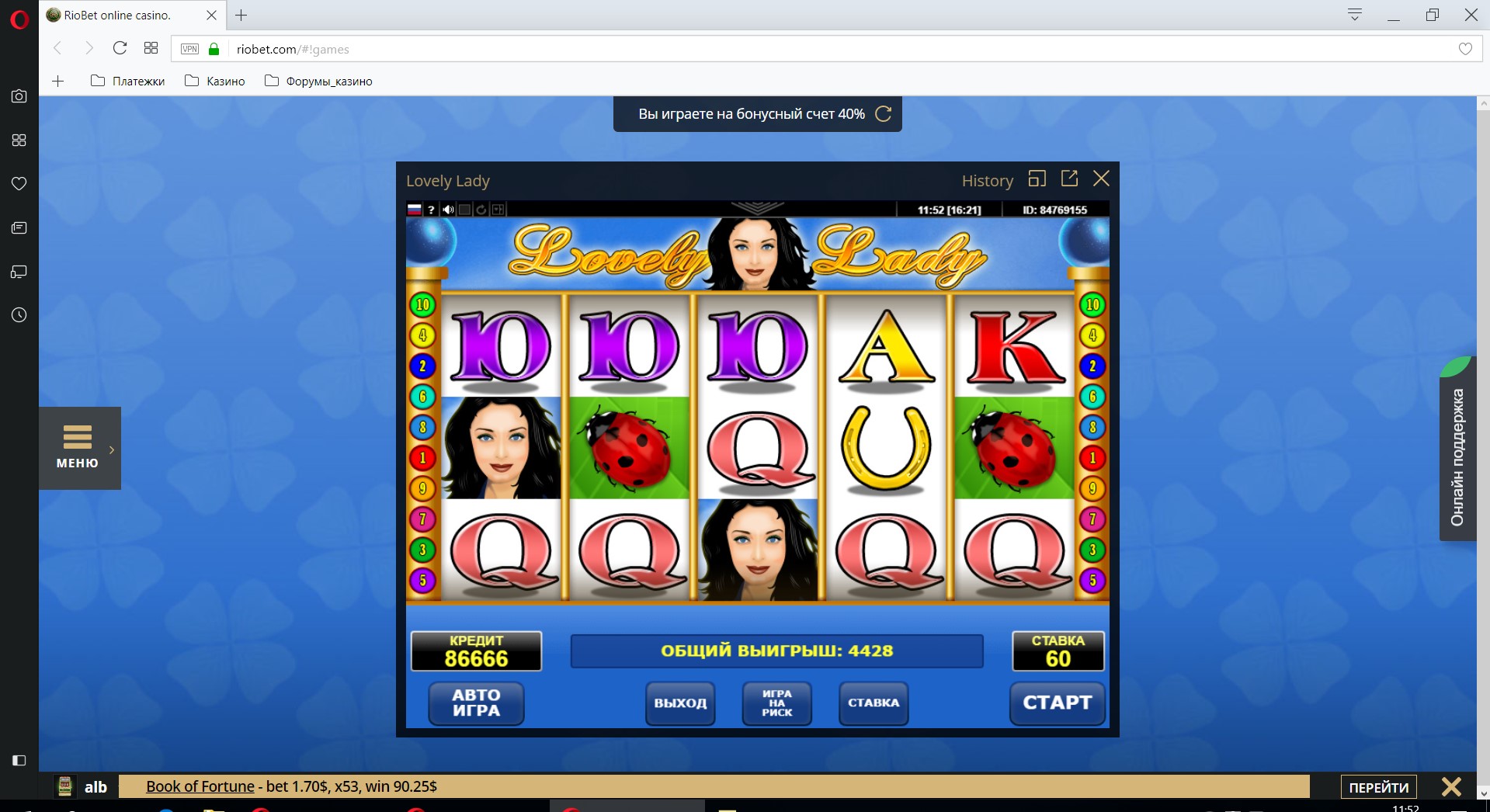Screen dimensions: 1490x812
Task: Toggle the sidebar panel at bottom left
Action: [19, 760]
